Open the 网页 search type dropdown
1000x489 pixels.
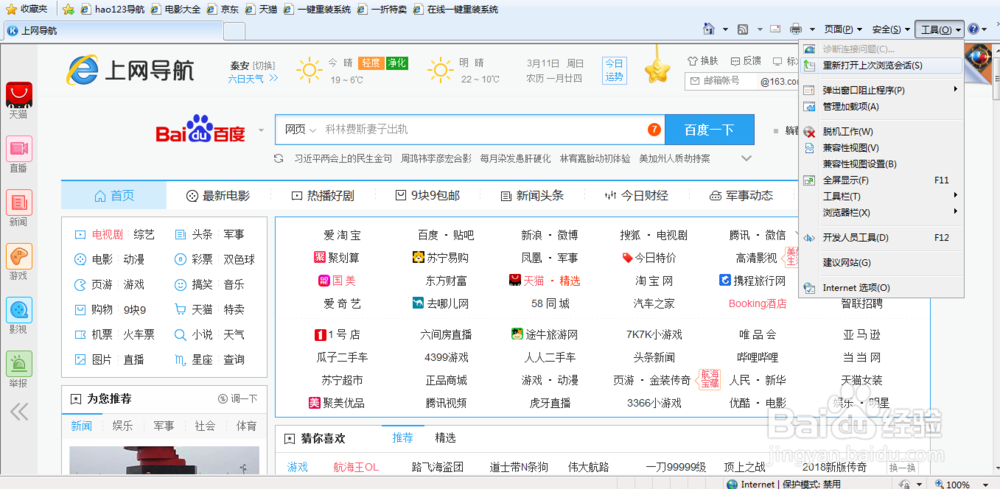[x=300, y=130]
